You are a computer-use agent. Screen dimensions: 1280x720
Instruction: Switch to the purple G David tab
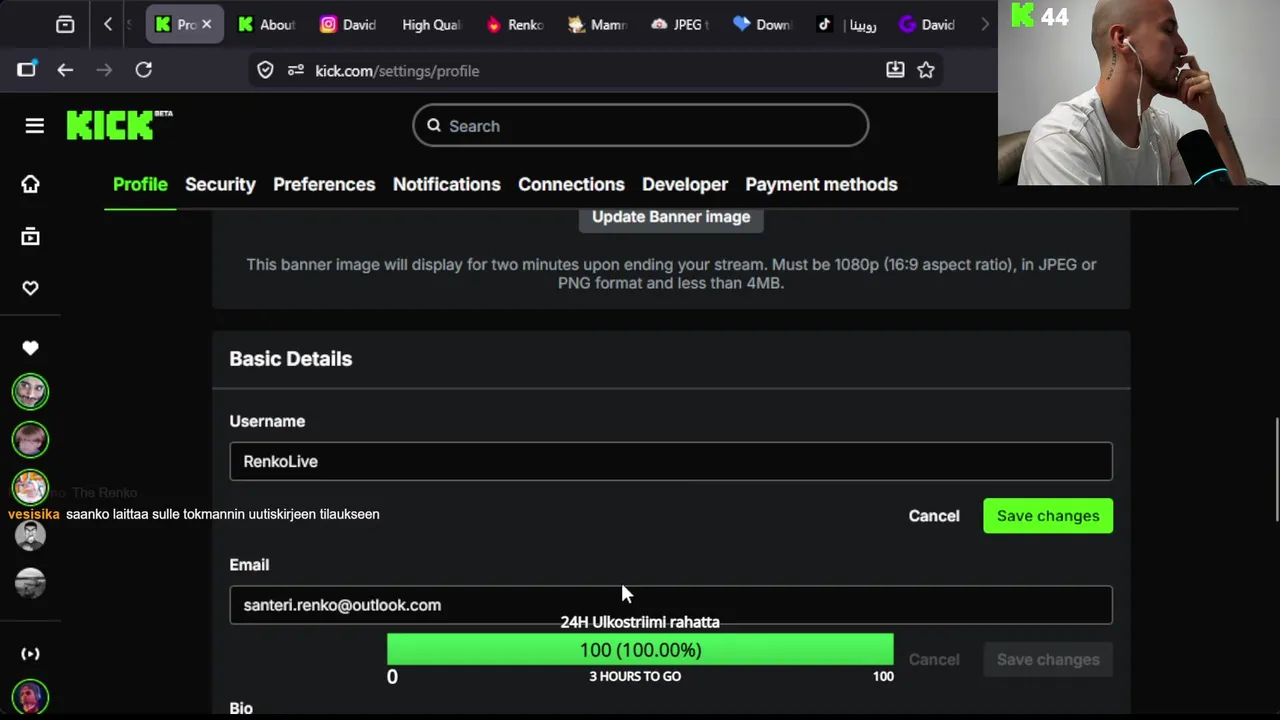(x=927, y=24)
